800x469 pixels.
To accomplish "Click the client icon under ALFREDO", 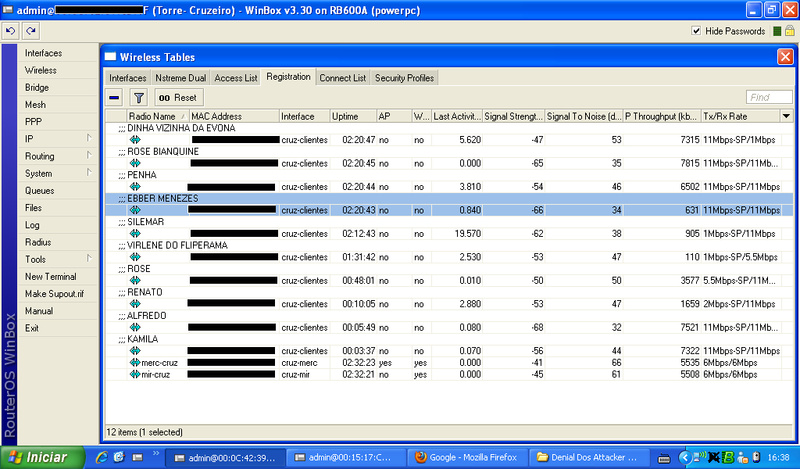I will pos(135,328).
